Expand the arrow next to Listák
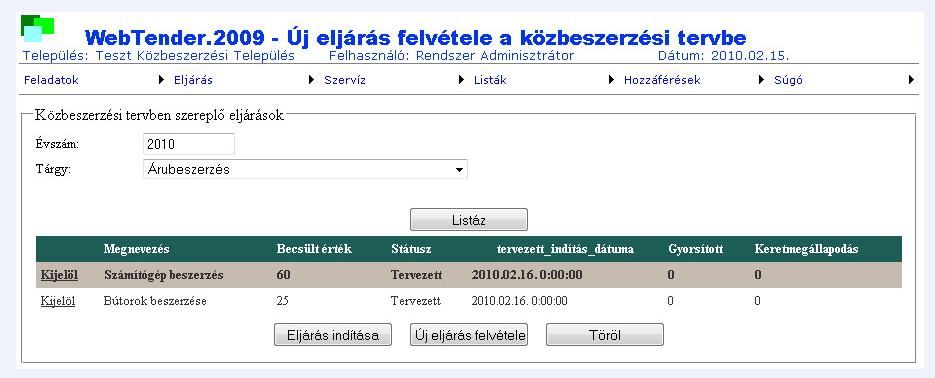Viewport: 935px width, 378px height. click(x=611, y=79)
